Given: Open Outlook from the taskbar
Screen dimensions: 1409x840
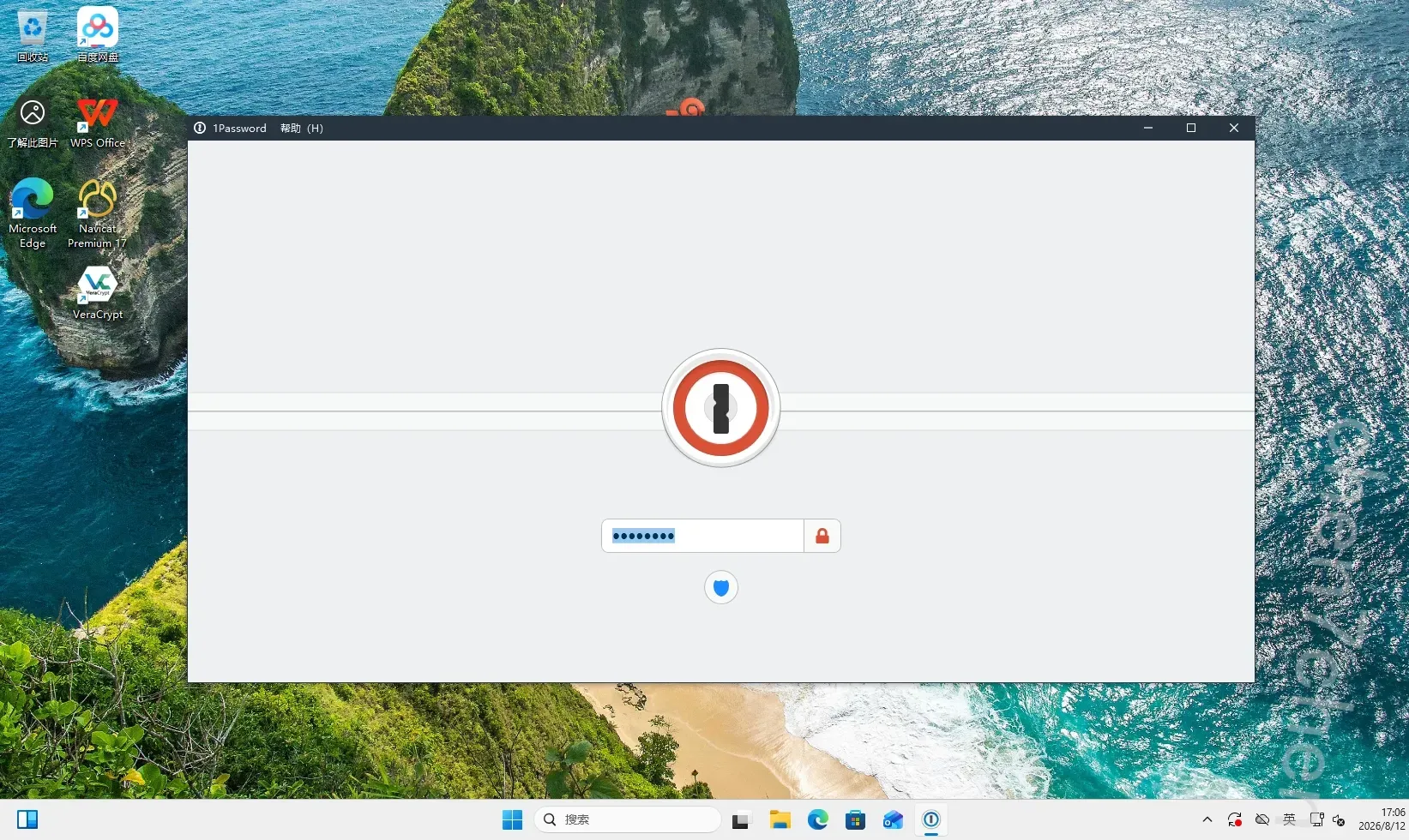Looking at the screenshot, I should pyautogui.click(x=893, y=819).
